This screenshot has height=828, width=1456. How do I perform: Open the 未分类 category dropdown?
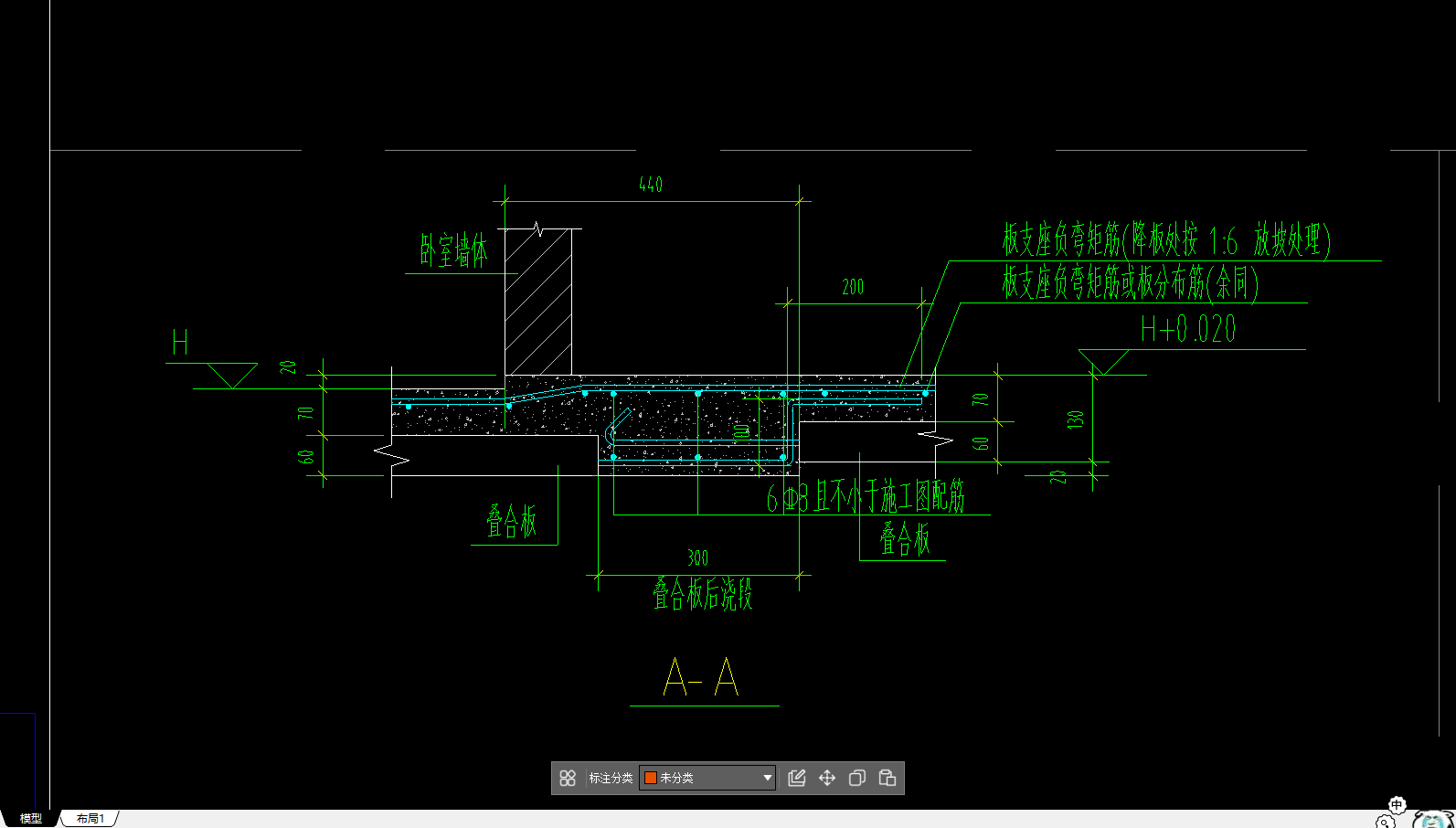point(707,778)
